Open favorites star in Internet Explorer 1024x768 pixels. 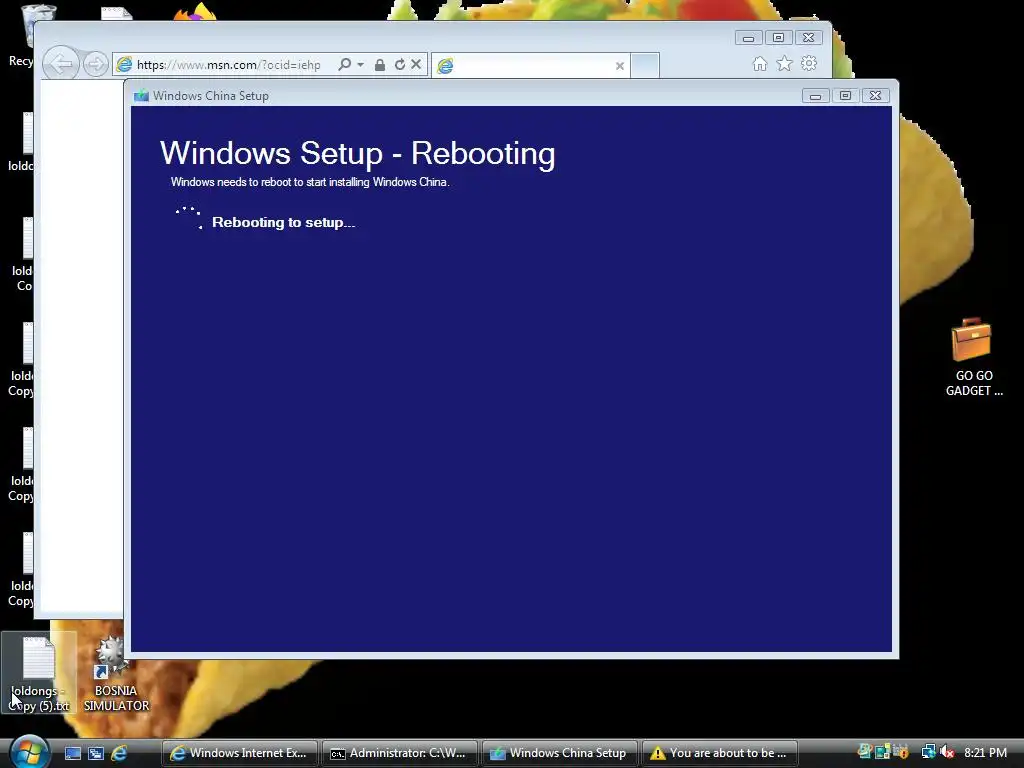784,63
